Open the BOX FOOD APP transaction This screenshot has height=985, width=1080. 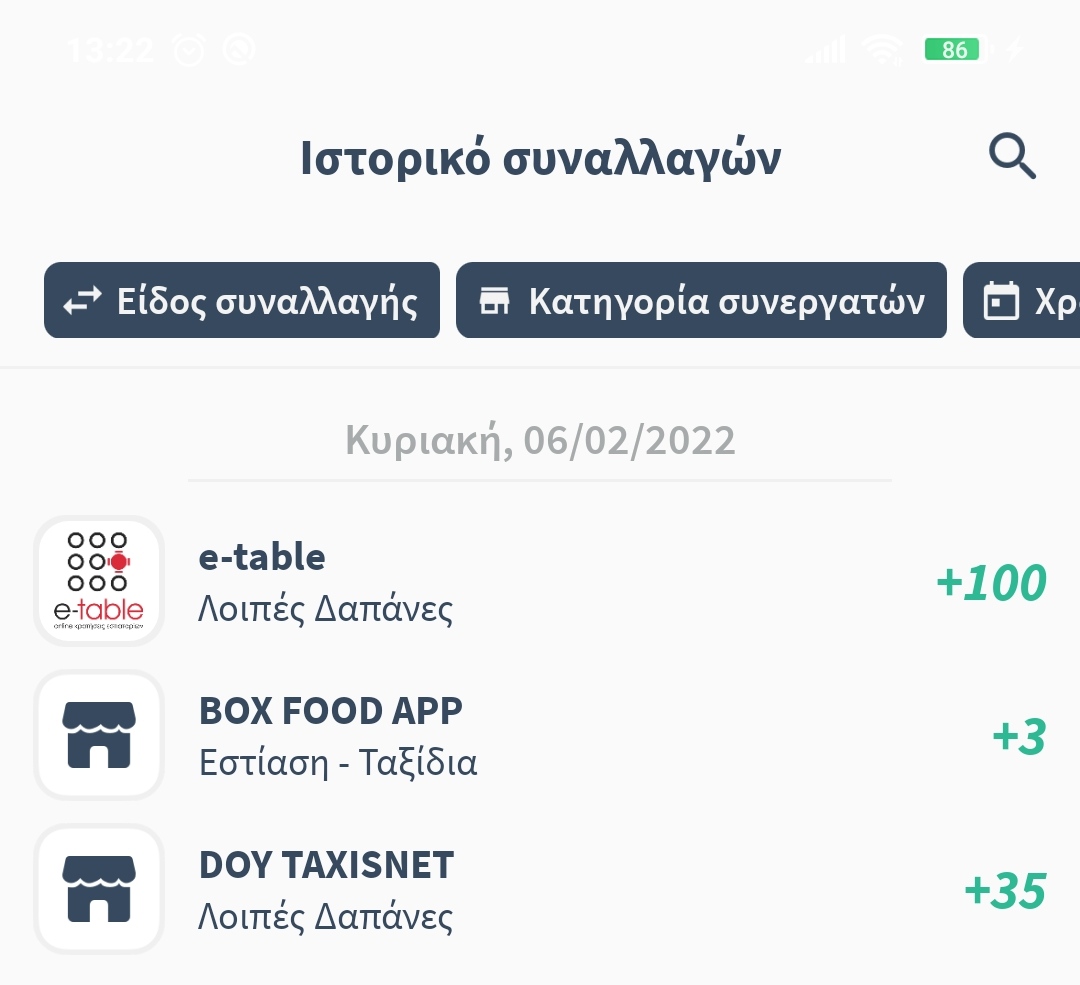[540, 734]
